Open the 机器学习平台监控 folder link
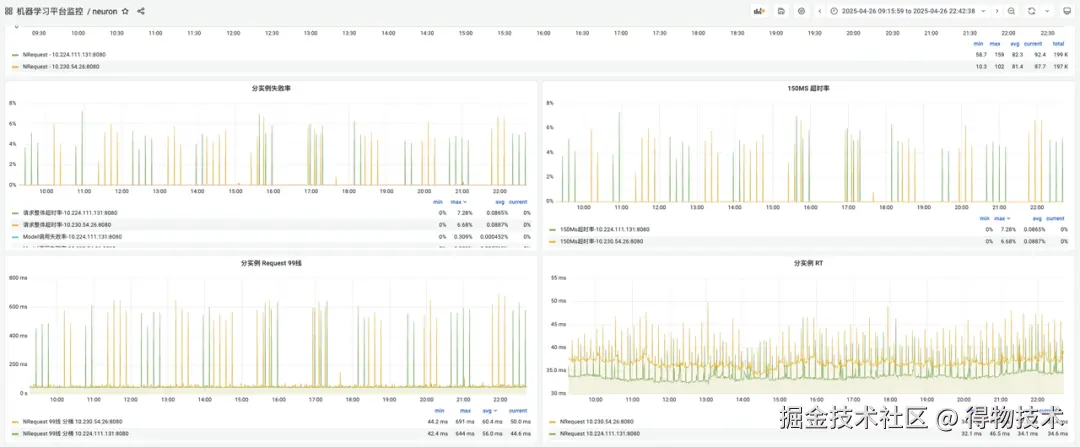Viewport: 1080px width, 447px height. pos(50,11)
